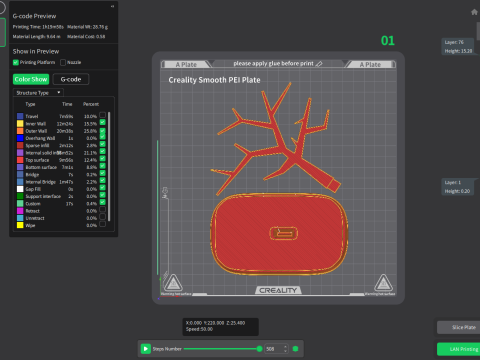Edit plate note with the pencil icon

pyautogui.click(x=319, y=64)
